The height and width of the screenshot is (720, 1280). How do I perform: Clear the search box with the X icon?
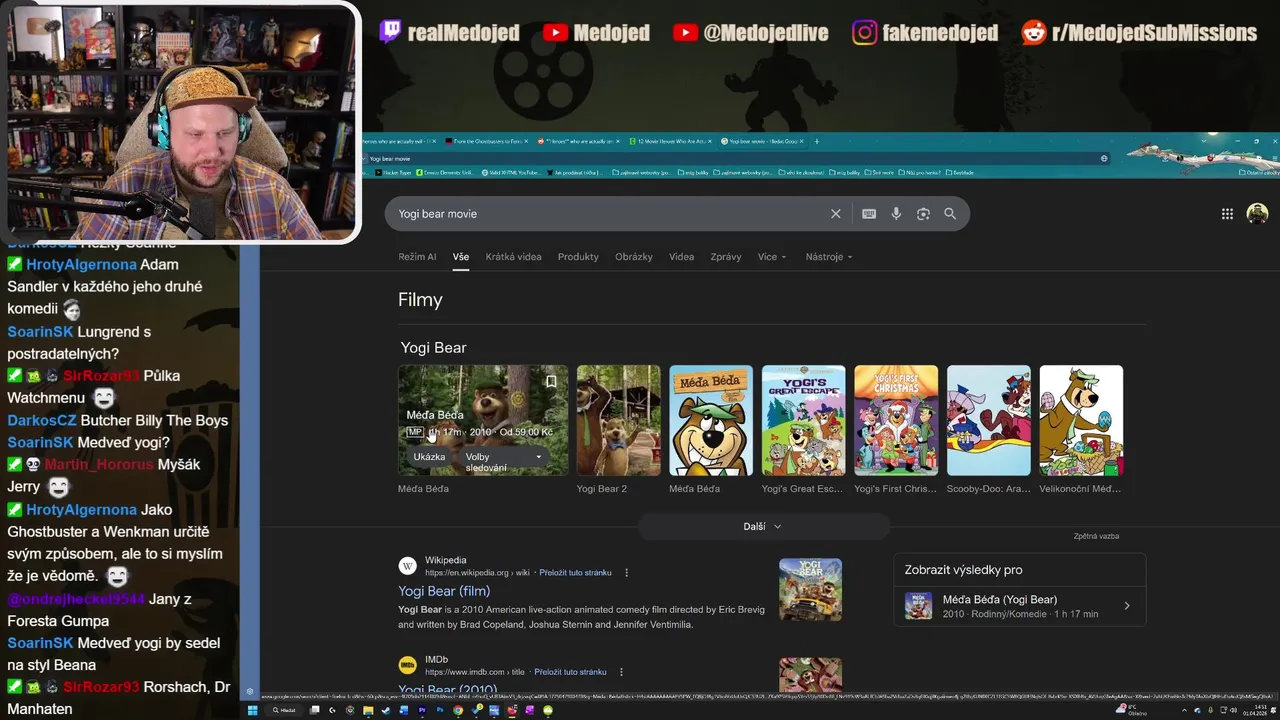pyautogui.click(x=836, y=214)
